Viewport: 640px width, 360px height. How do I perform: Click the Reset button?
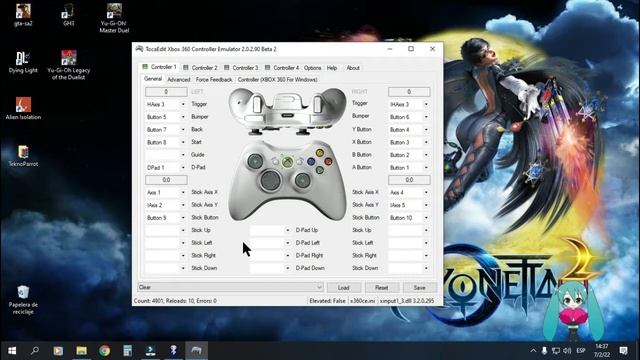(x=382, y=288)
